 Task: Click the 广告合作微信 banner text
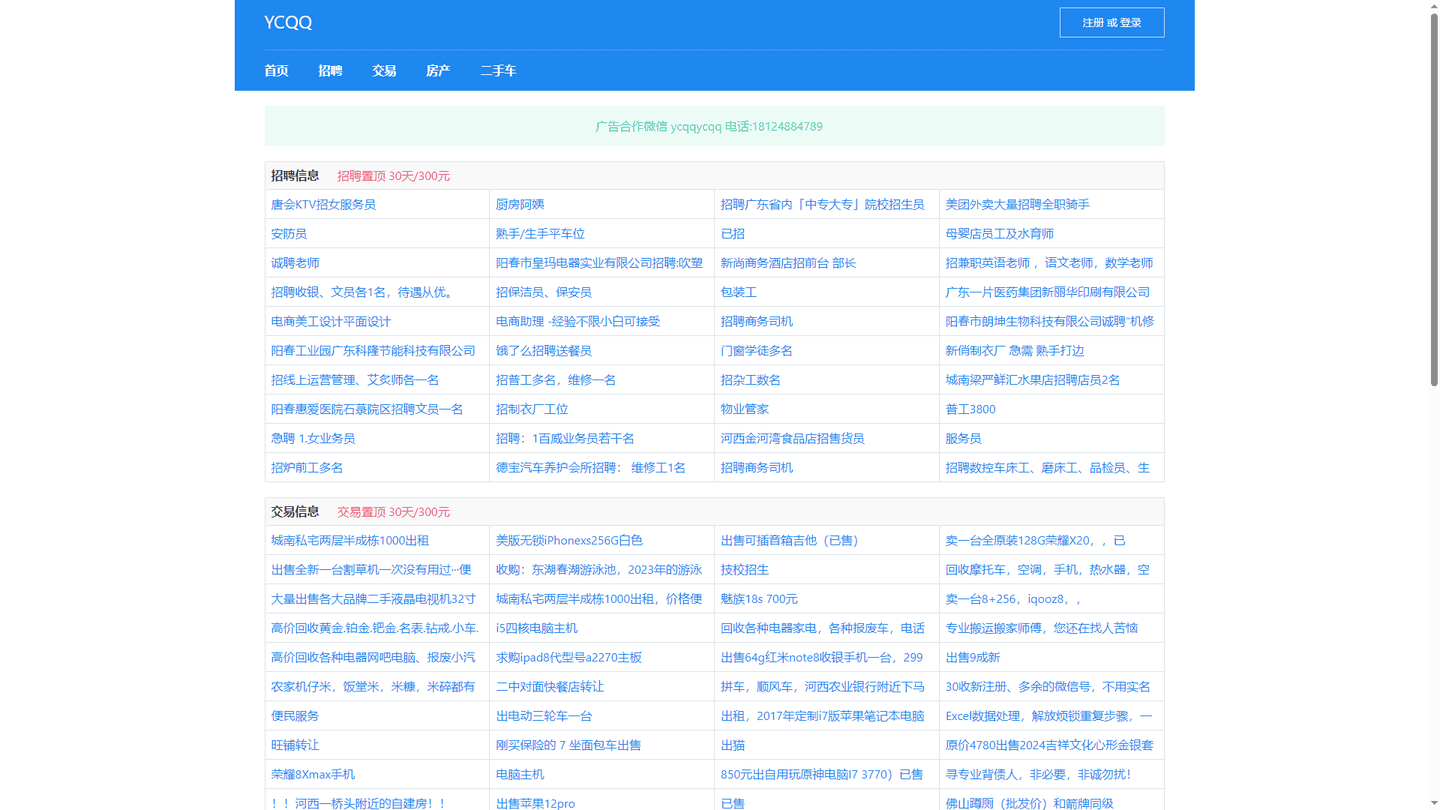(x=709, y=127)
